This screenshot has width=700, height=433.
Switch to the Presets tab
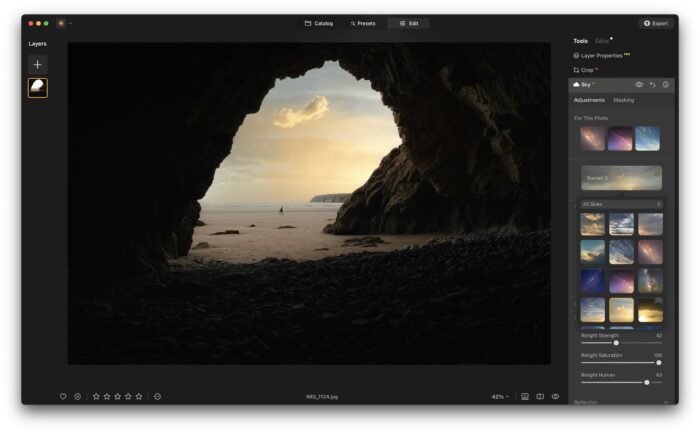coord(363,23)
